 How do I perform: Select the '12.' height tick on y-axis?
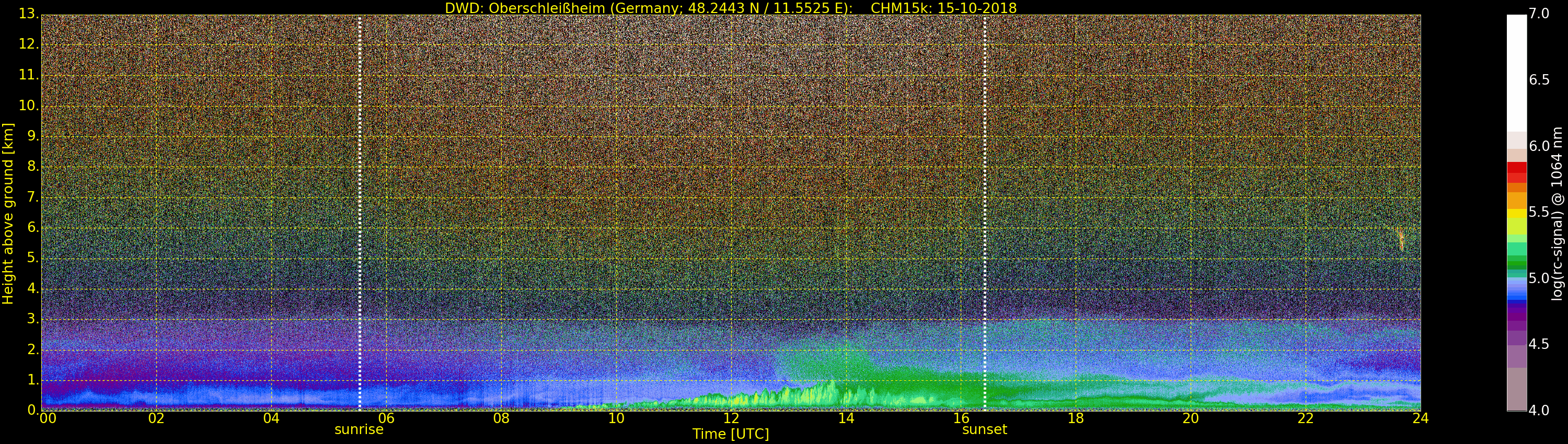pyautogui.click(x=29, y=44)
